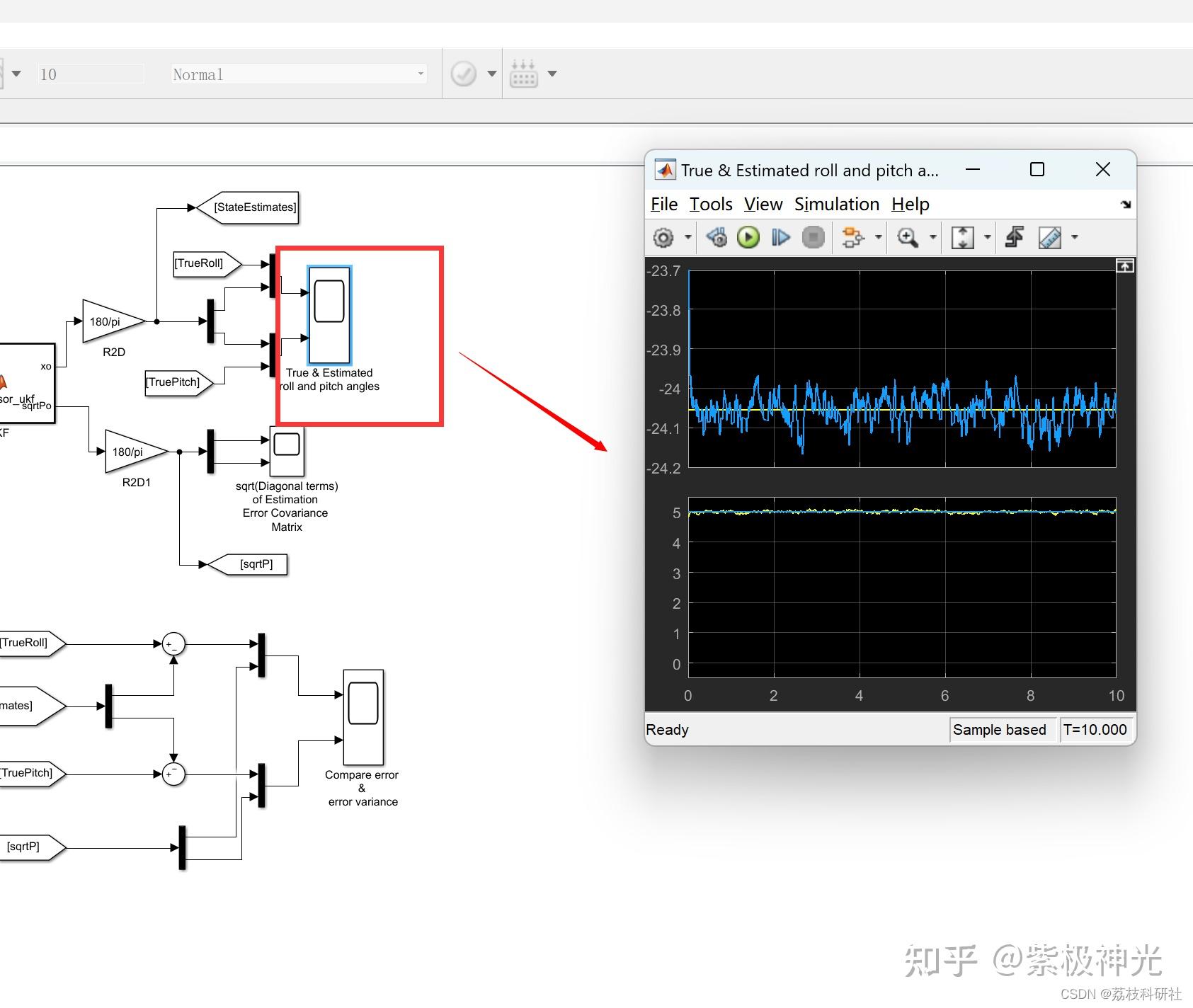
Task: Click the MATLAB icon in scope title bar
Action: point(665,170)
